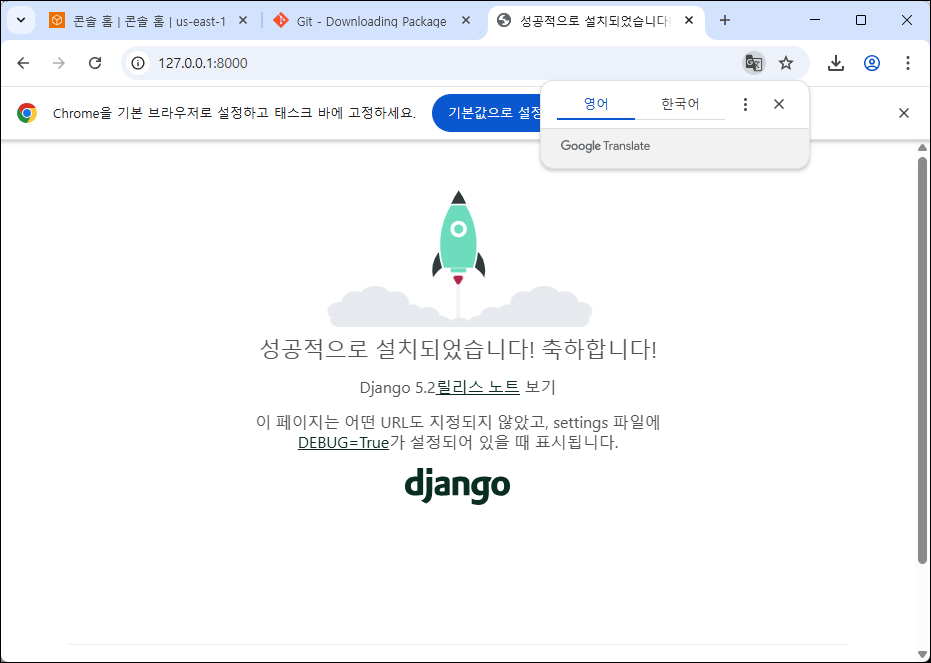Viewport: 931px width, 663px height.
Task: Dismiss the default browser infobar
Action: click(x=904, y=113)
